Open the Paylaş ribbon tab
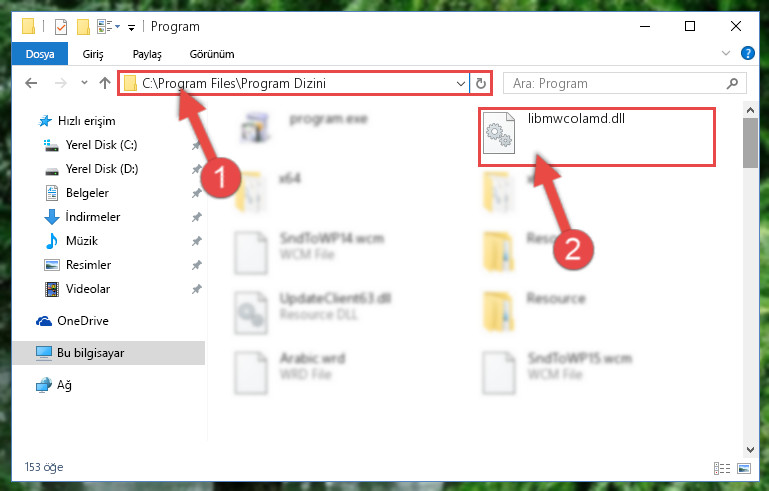Viewport: 769px width, 491px height. 147,54
